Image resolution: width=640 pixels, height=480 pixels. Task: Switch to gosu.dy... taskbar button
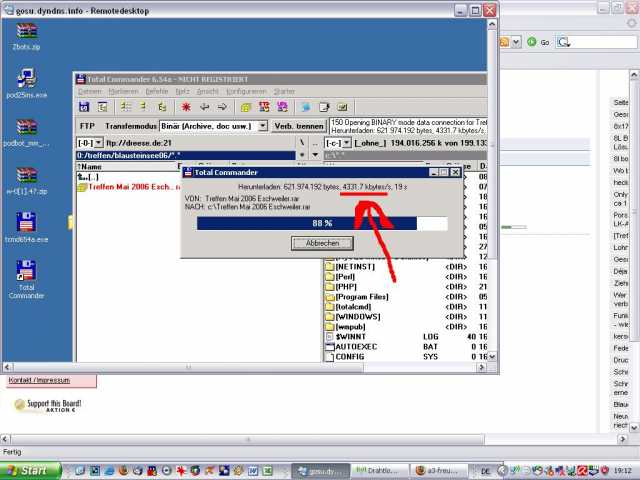320,471
